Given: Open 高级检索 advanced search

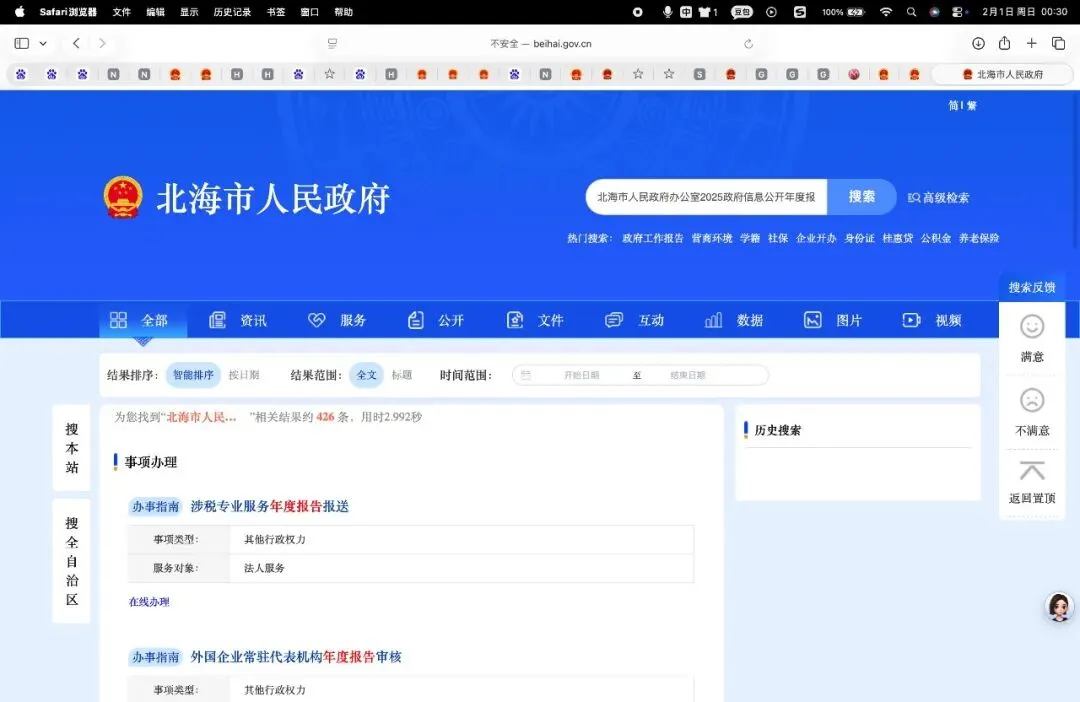Looking at the screenshot, I should [938, 198].
